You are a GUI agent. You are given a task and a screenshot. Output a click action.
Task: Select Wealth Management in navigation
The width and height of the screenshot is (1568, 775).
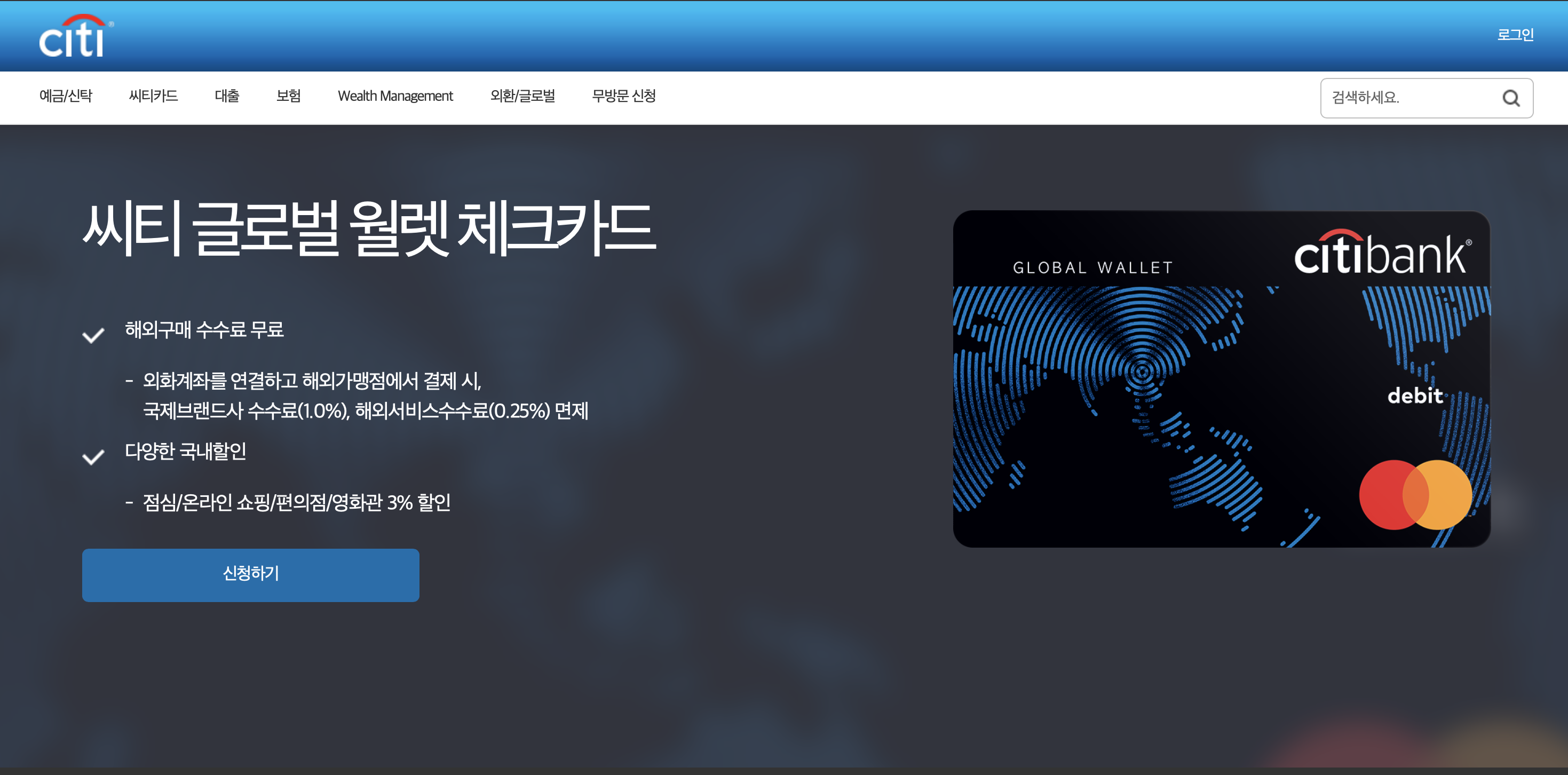pos(395,96)
